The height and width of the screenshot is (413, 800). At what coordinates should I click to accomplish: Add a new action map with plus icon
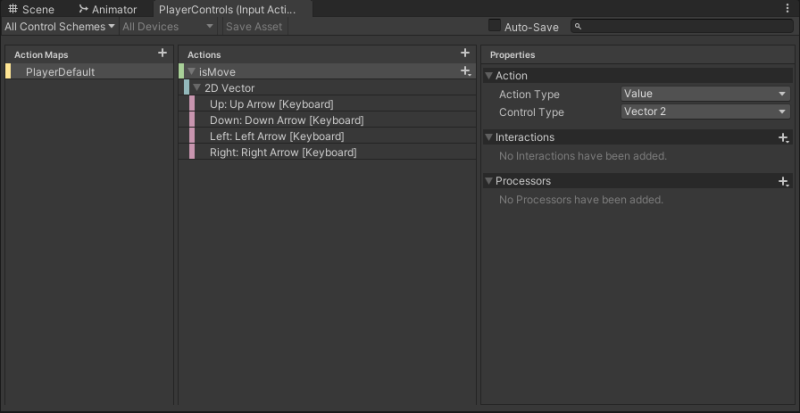162,53
